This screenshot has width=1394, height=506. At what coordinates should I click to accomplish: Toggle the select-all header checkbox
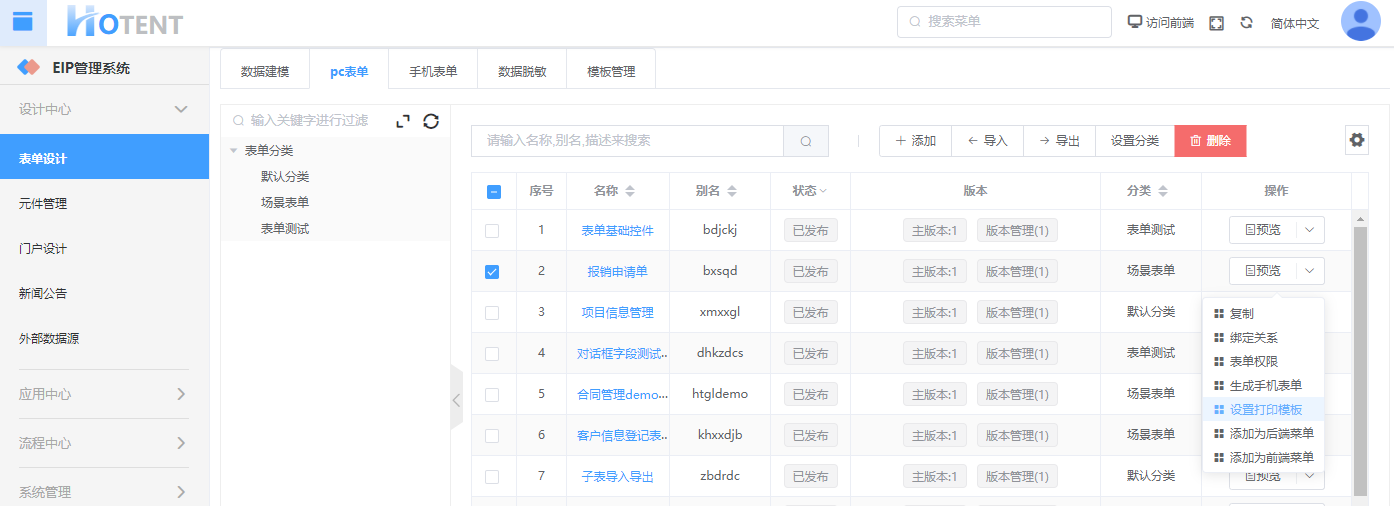tap(493, 192)
